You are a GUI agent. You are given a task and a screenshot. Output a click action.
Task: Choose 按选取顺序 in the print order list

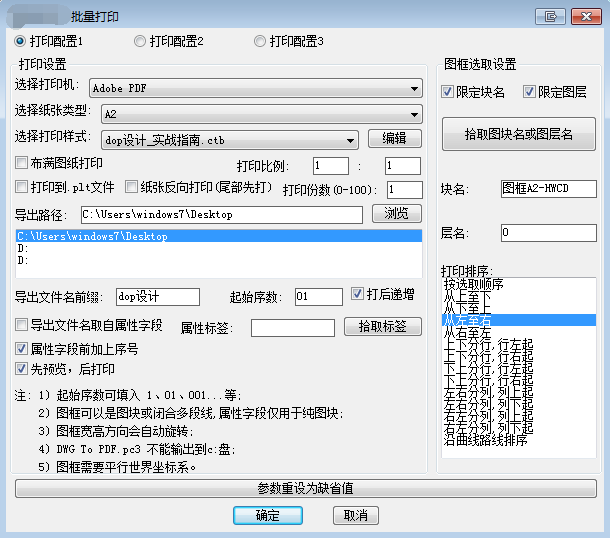[476, 284]
